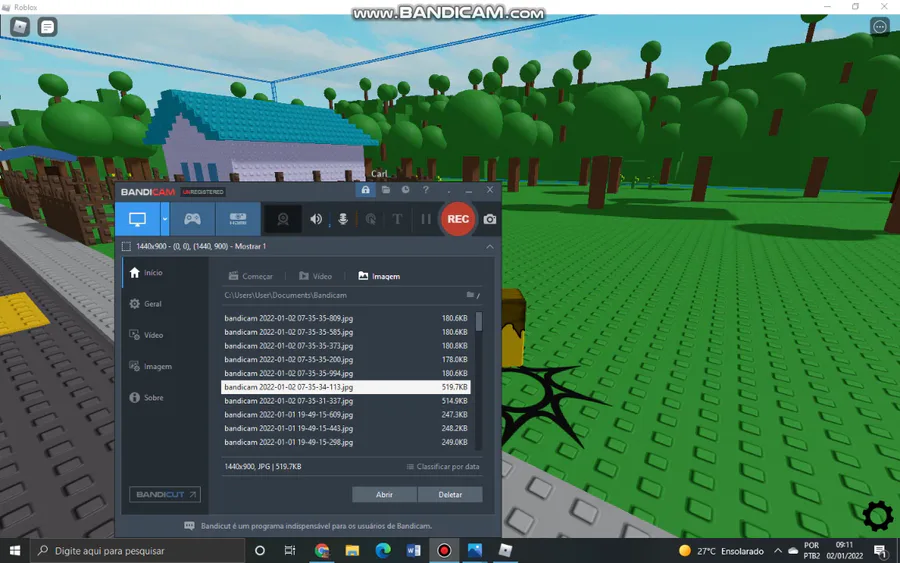
Task: Select game recording mode gamepad icon
Action: (192, 219)
